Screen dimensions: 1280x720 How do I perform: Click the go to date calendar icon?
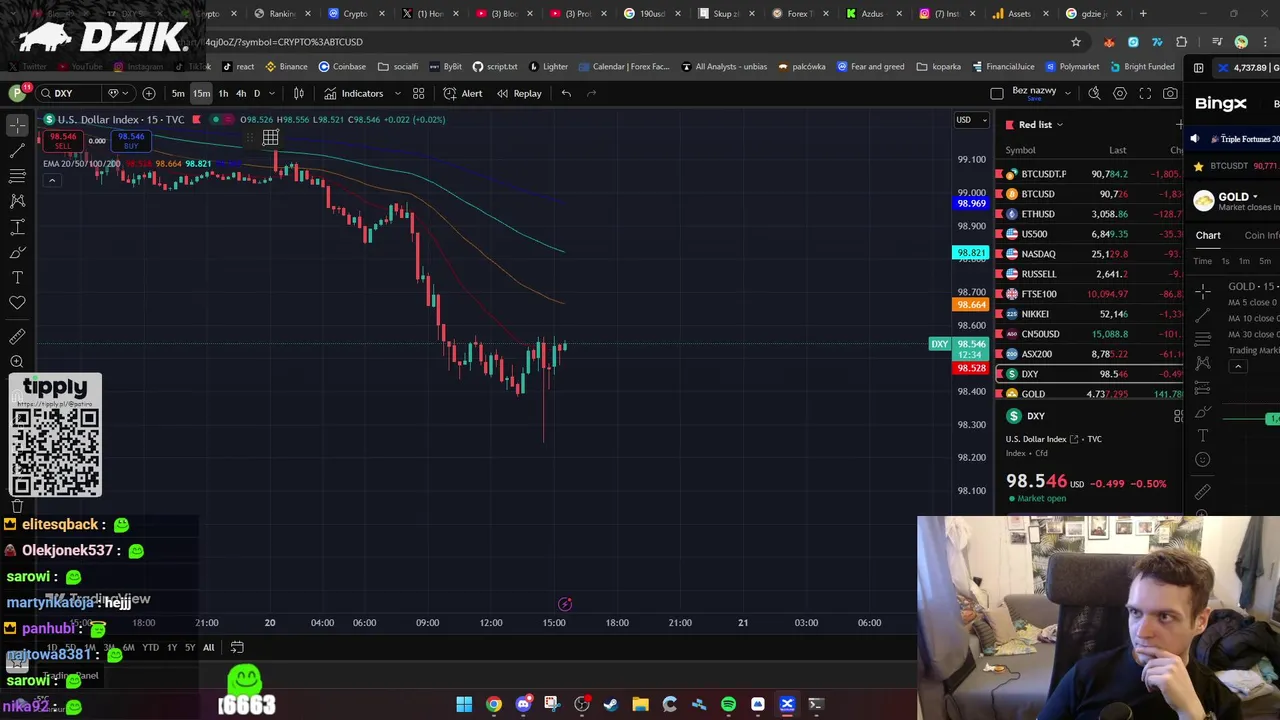click(237, 647)
